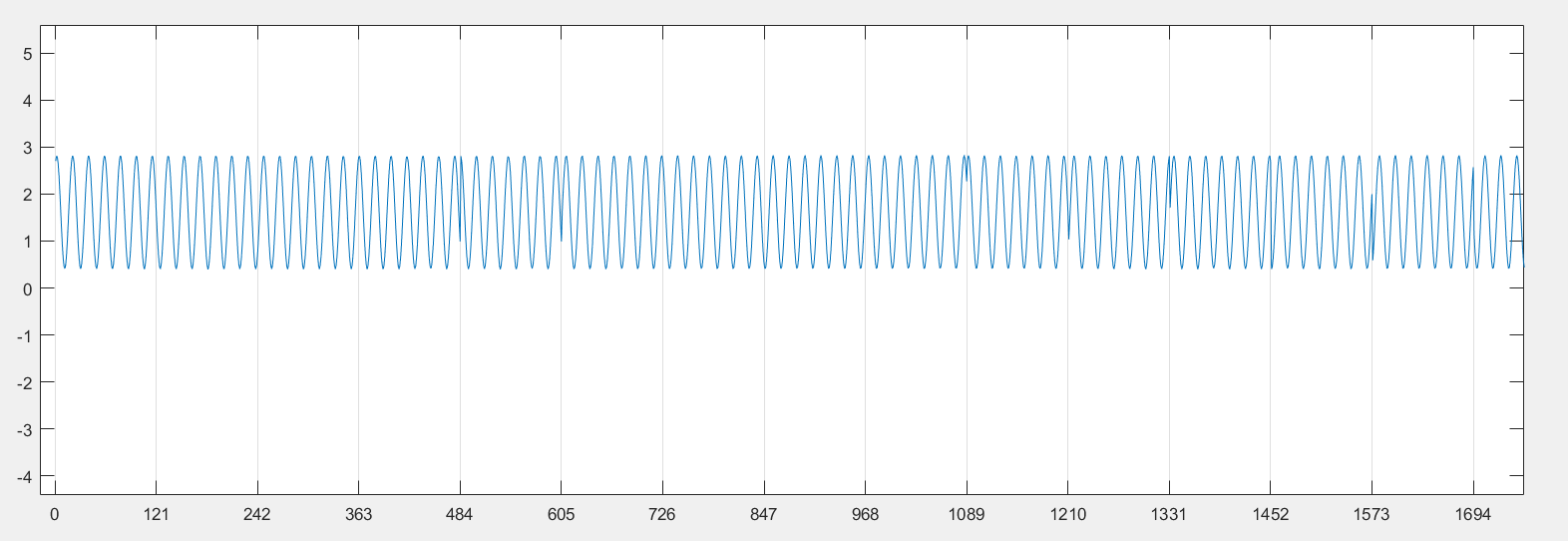The width and height of the screenshot is (1568, 541).
Task: Click the x-axis tick label 484
Action: point(460,515)
